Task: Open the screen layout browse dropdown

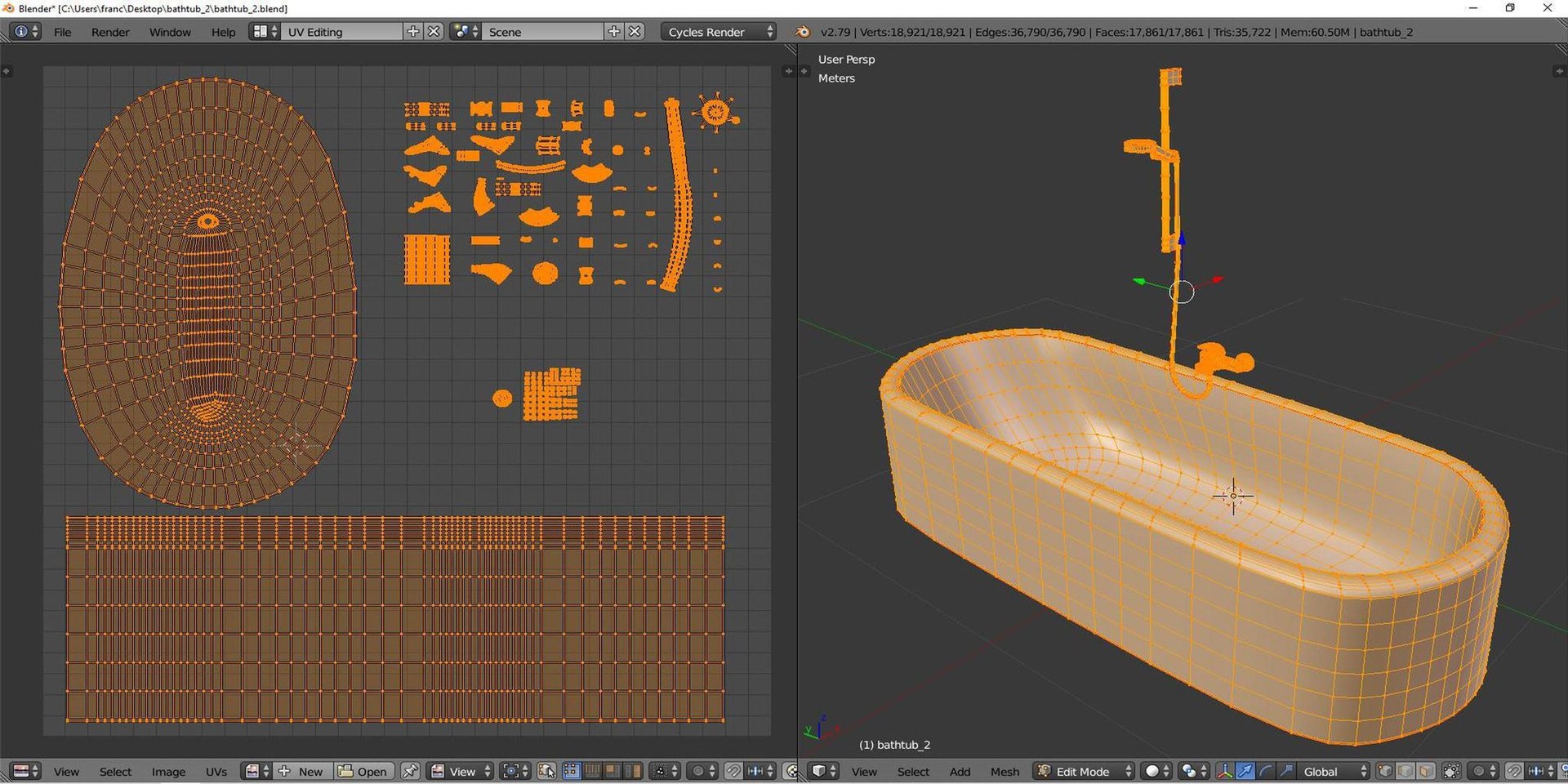Action: click(x=264, y=32)
